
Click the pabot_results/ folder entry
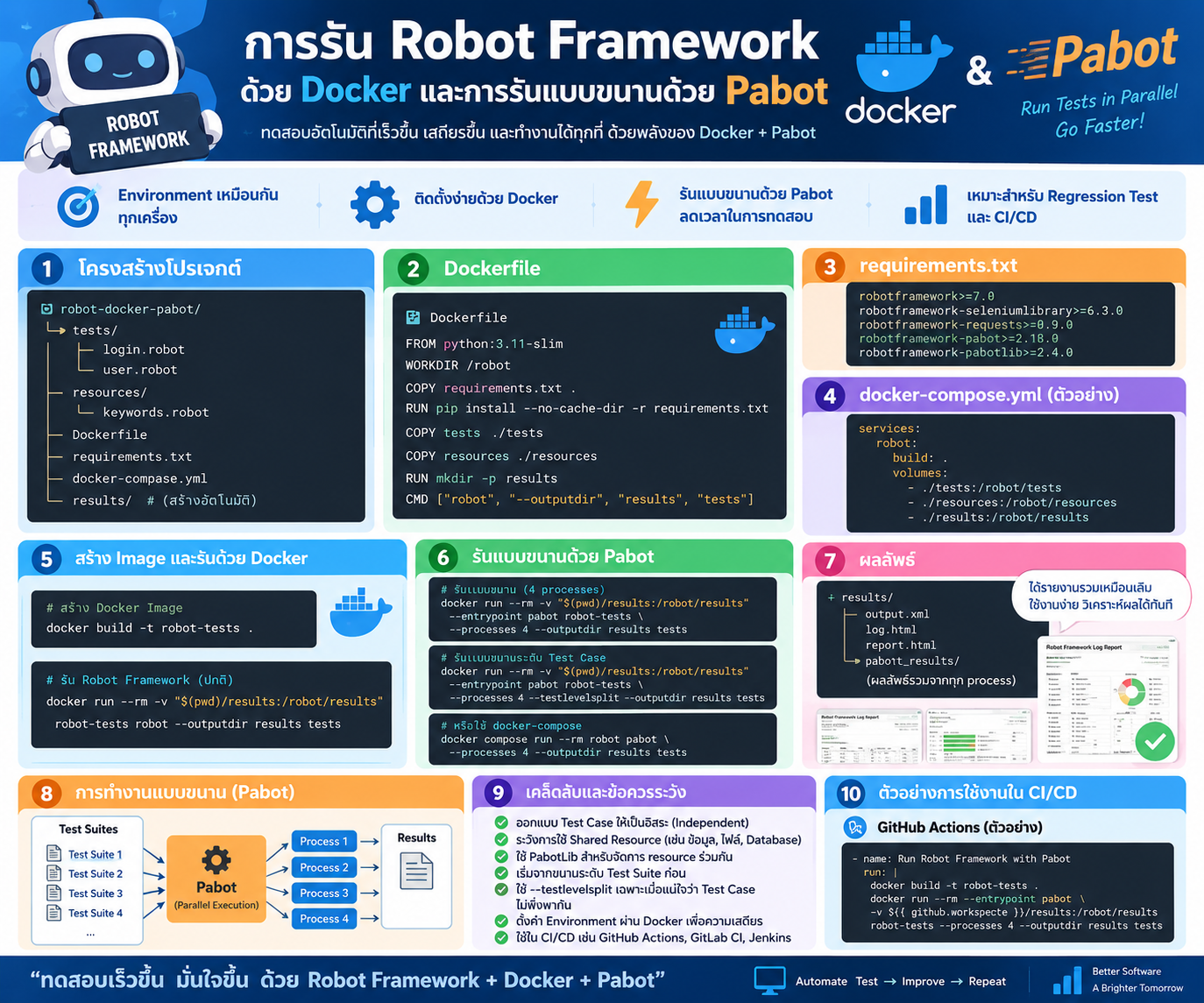(x=912, y=661)
